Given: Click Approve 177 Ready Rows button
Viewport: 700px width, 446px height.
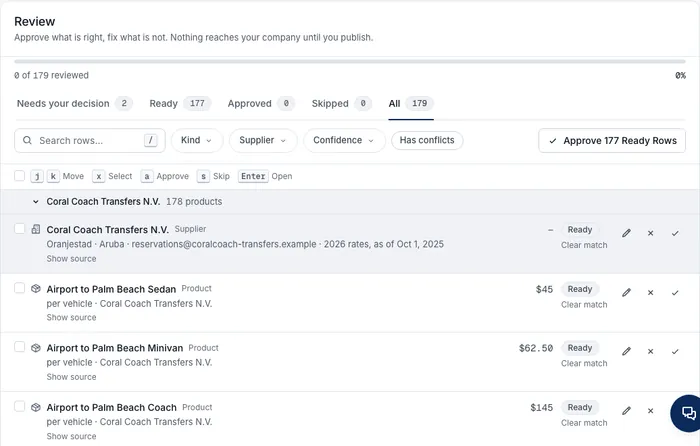Looking at the screenshot, I should tap(612, 141).
